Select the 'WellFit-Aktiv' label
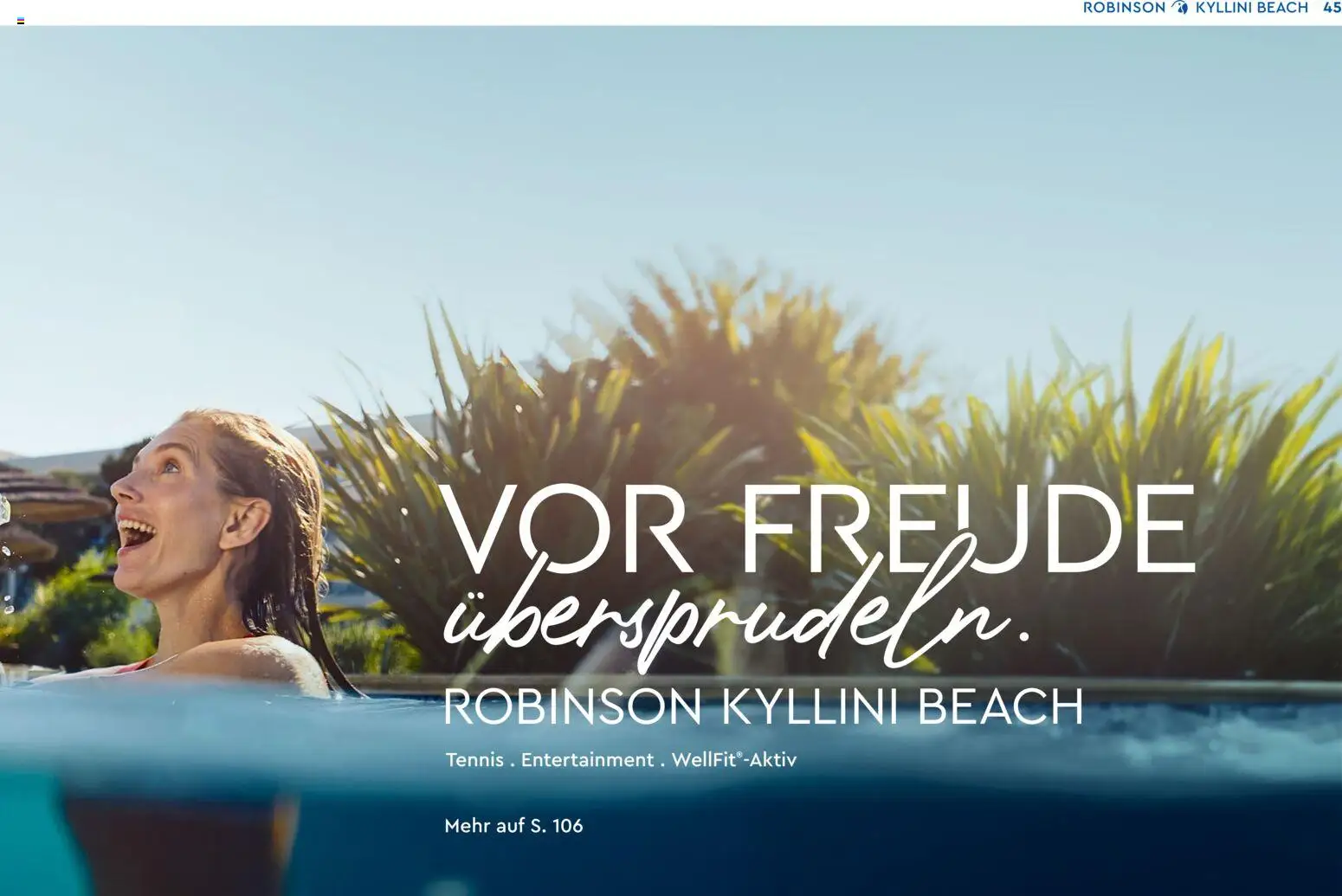This screenshot has height=896, width=1342. pos(733,760)
